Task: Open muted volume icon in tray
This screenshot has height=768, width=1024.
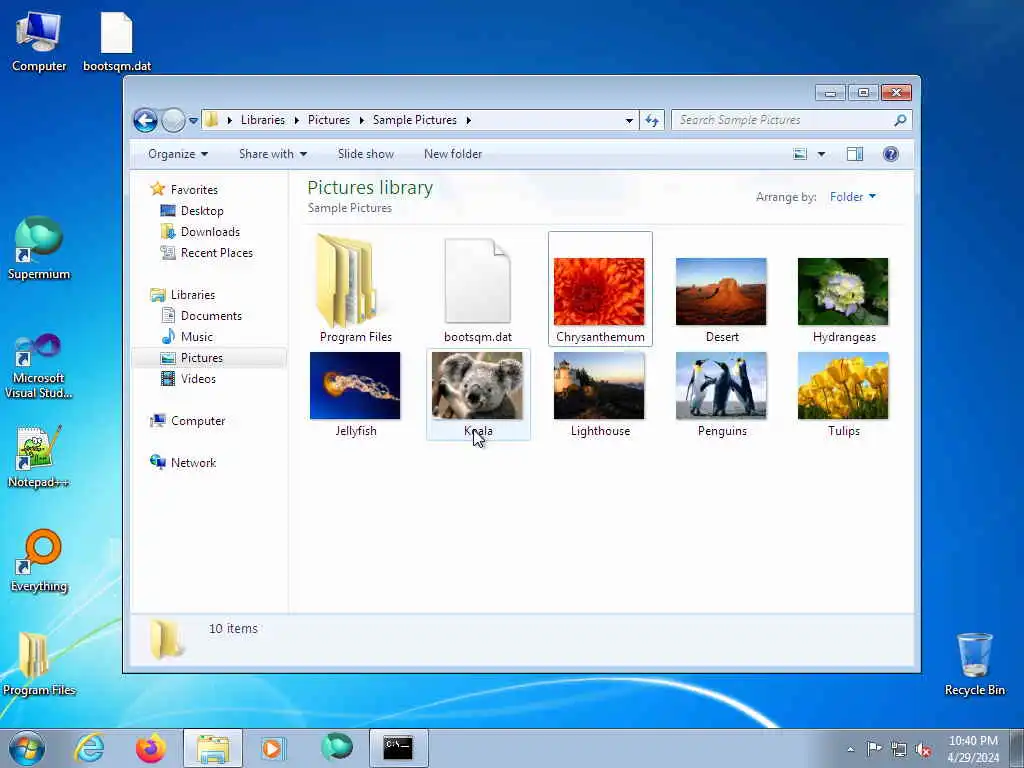Action: (923, 749)
